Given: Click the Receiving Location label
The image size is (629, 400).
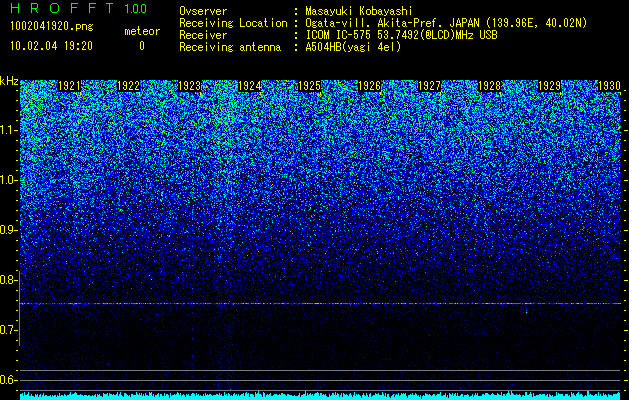Looking at the screenshot, I should click(233, 23).
